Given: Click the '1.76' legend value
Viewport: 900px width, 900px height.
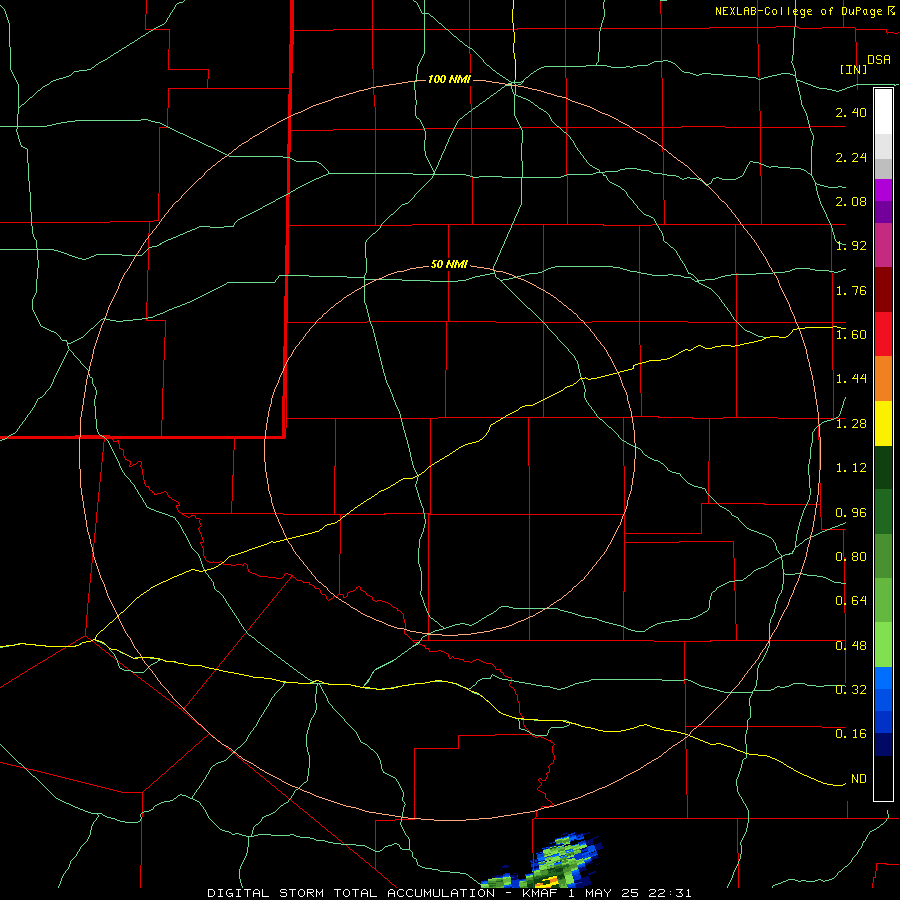Looking at the screenshot, I should point(851,290).
